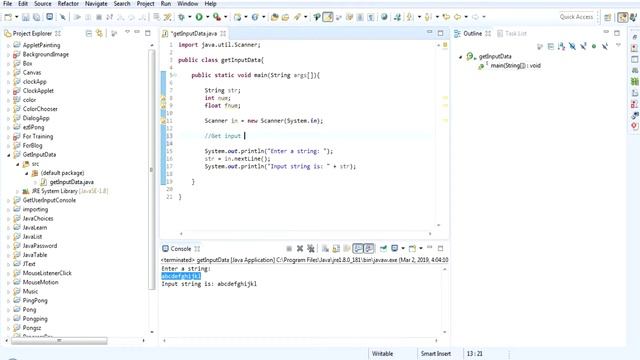Open the Open Perspective icon
This screenshot has width=640, height=360.
pos(608,17)
